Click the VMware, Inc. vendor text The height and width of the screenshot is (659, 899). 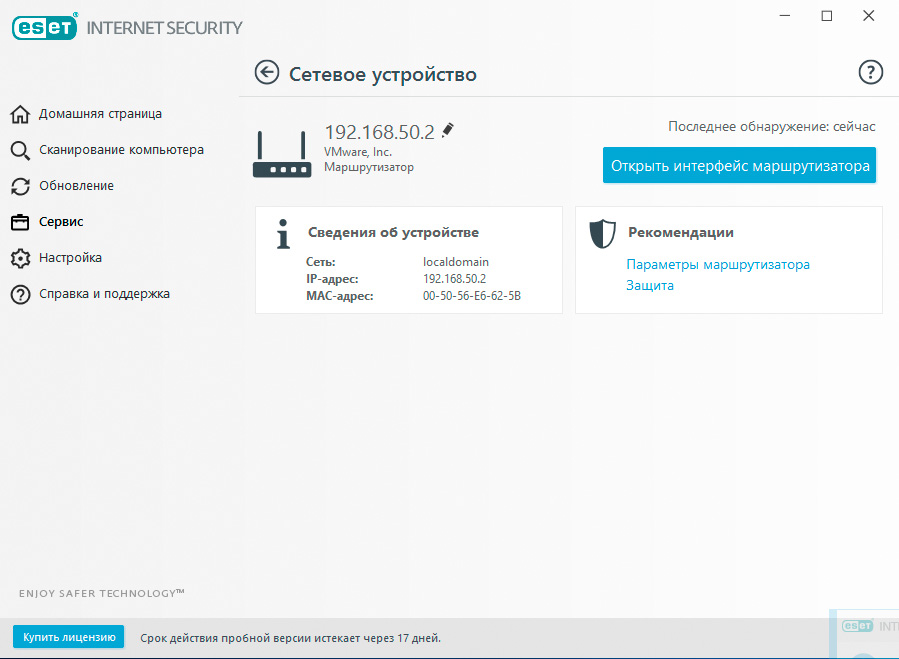pyautogui.click(x=358, y=152)
